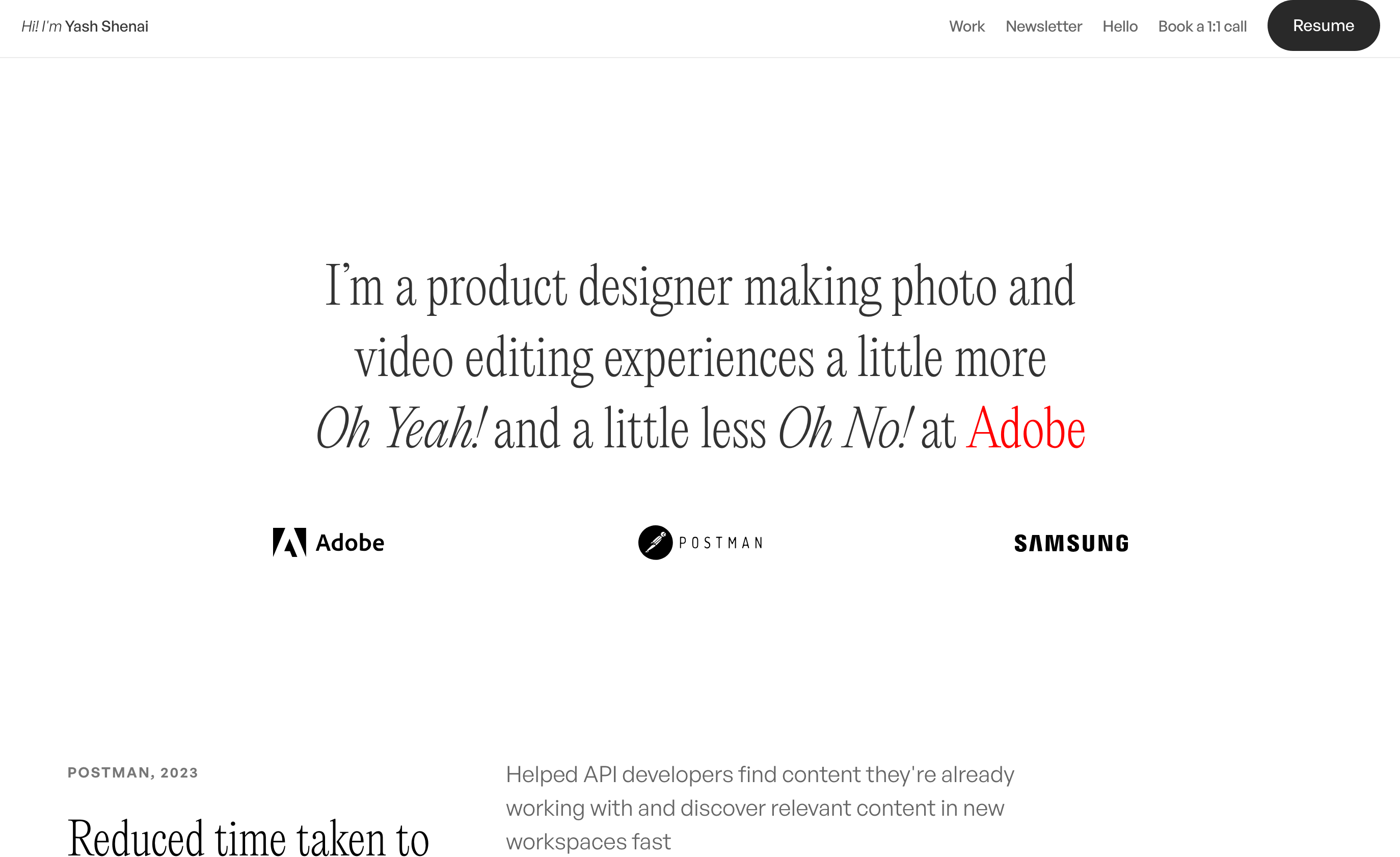
Task: Go to the Newsletter nav item
Action: [x=1044, y=26]
